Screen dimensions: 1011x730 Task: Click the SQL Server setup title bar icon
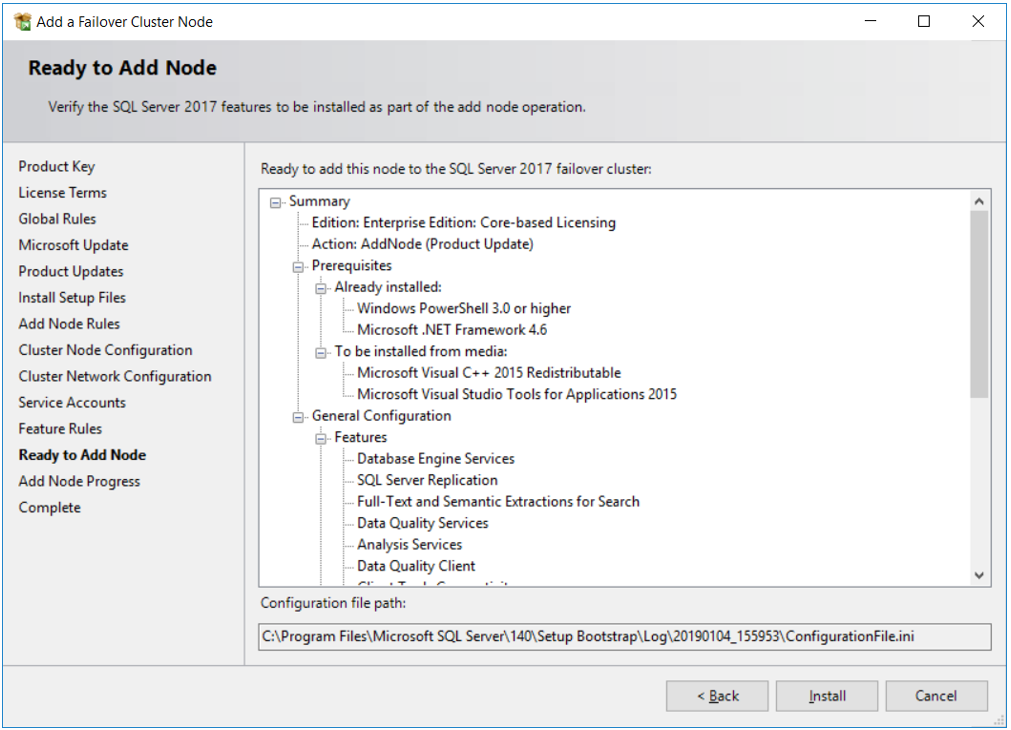[23, 22]
